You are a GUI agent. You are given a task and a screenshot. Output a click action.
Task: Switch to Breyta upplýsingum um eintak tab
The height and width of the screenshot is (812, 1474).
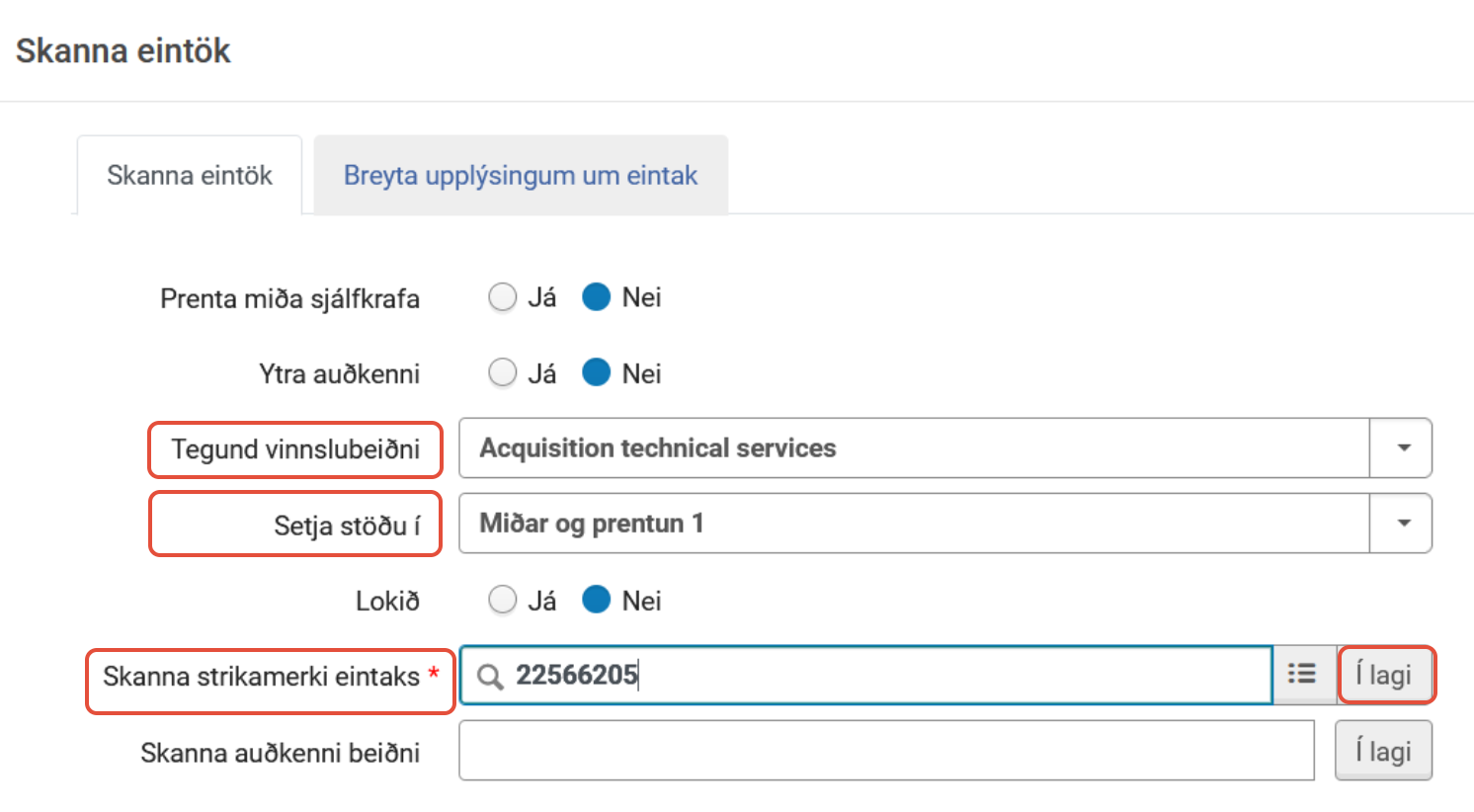point(521,176)
